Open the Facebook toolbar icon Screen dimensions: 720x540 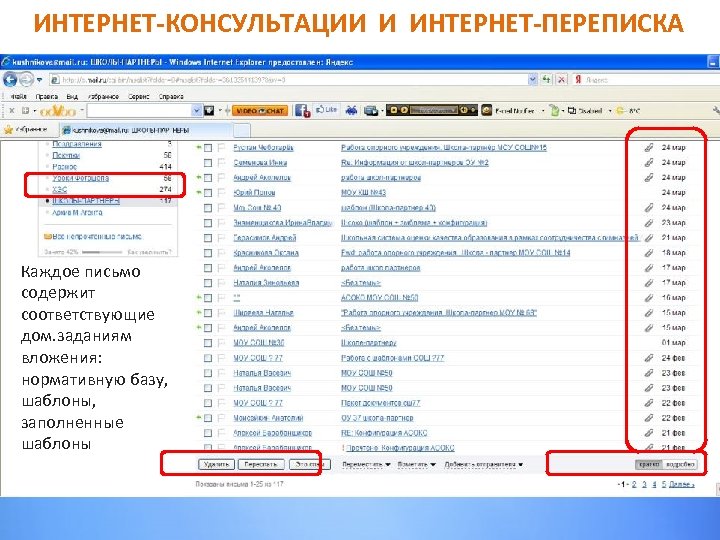(302, 111)
